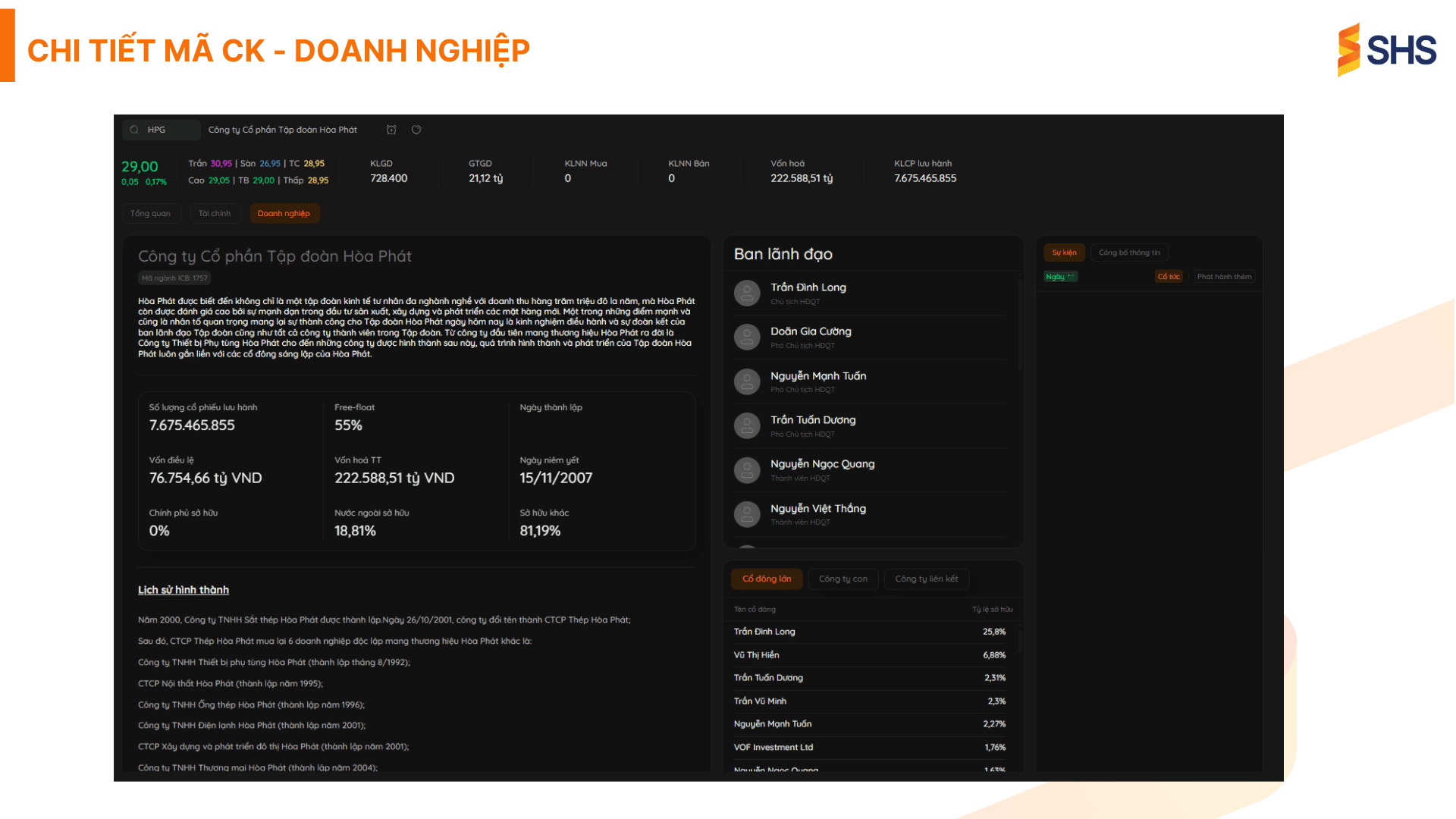
Task: Click the heart favorite icon
Action: coord(416,130)
